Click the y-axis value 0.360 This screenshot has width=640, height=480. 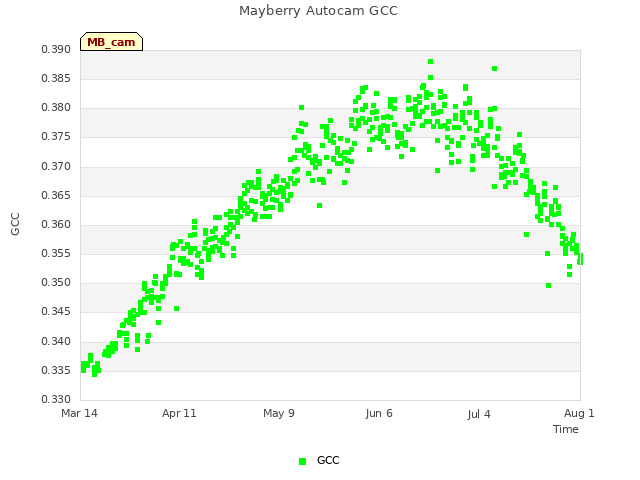(56, 224)
